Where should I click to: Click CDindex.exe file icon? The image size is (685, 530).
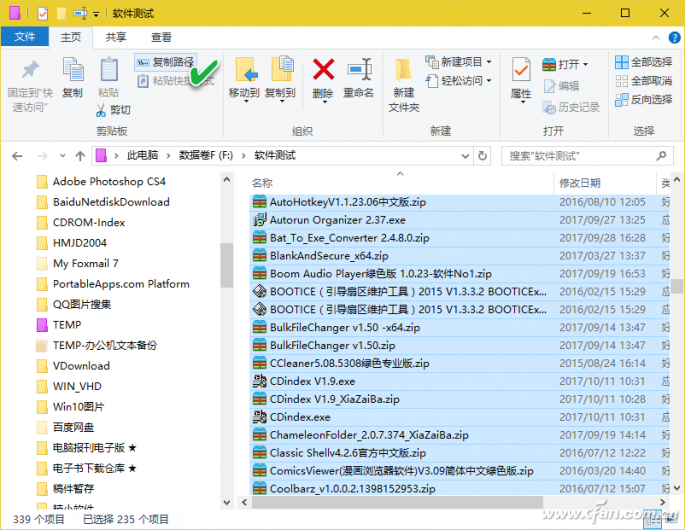[259, 417]
